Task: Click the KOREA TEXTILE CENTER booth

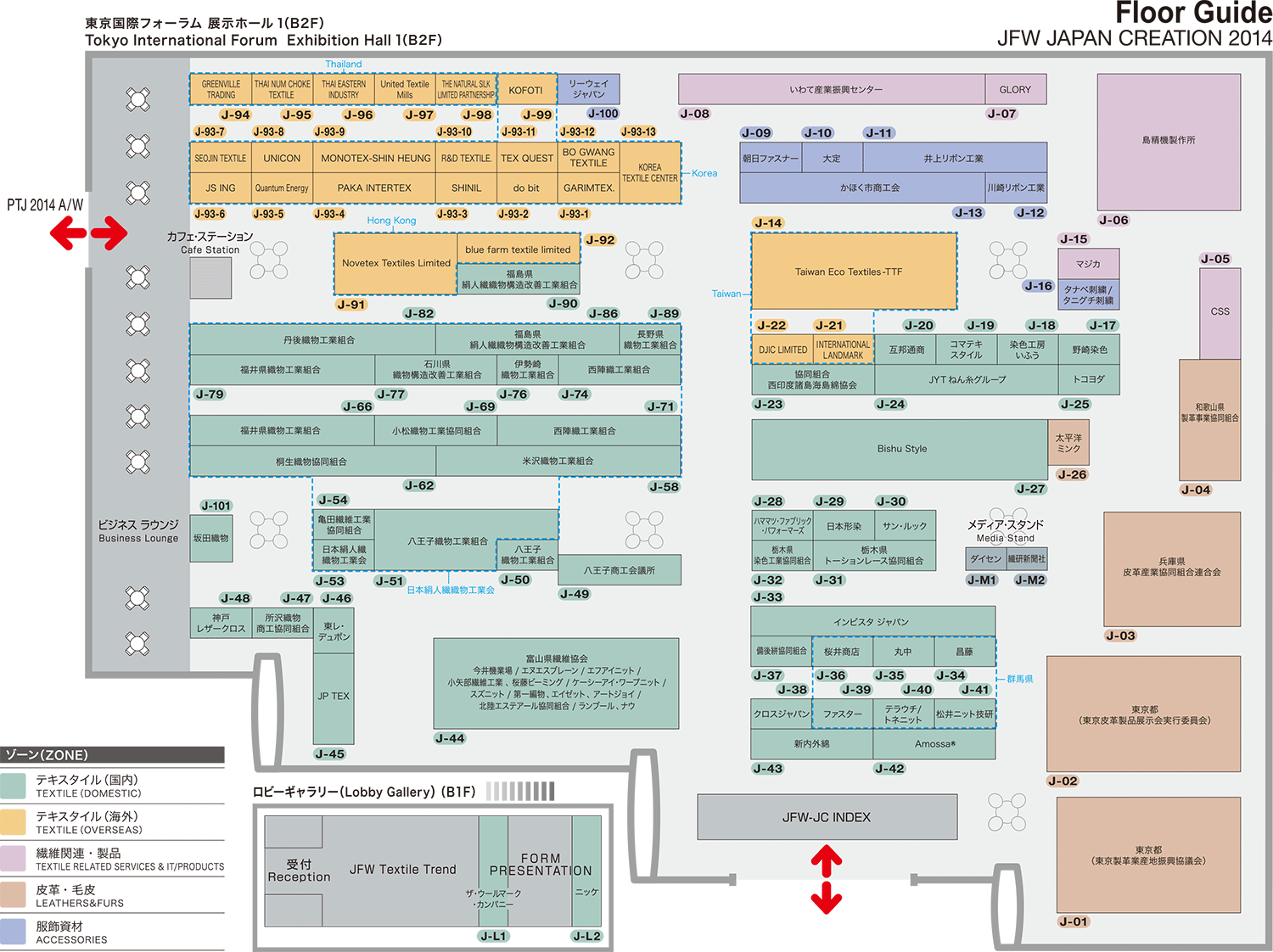Action: pos(650,173)
